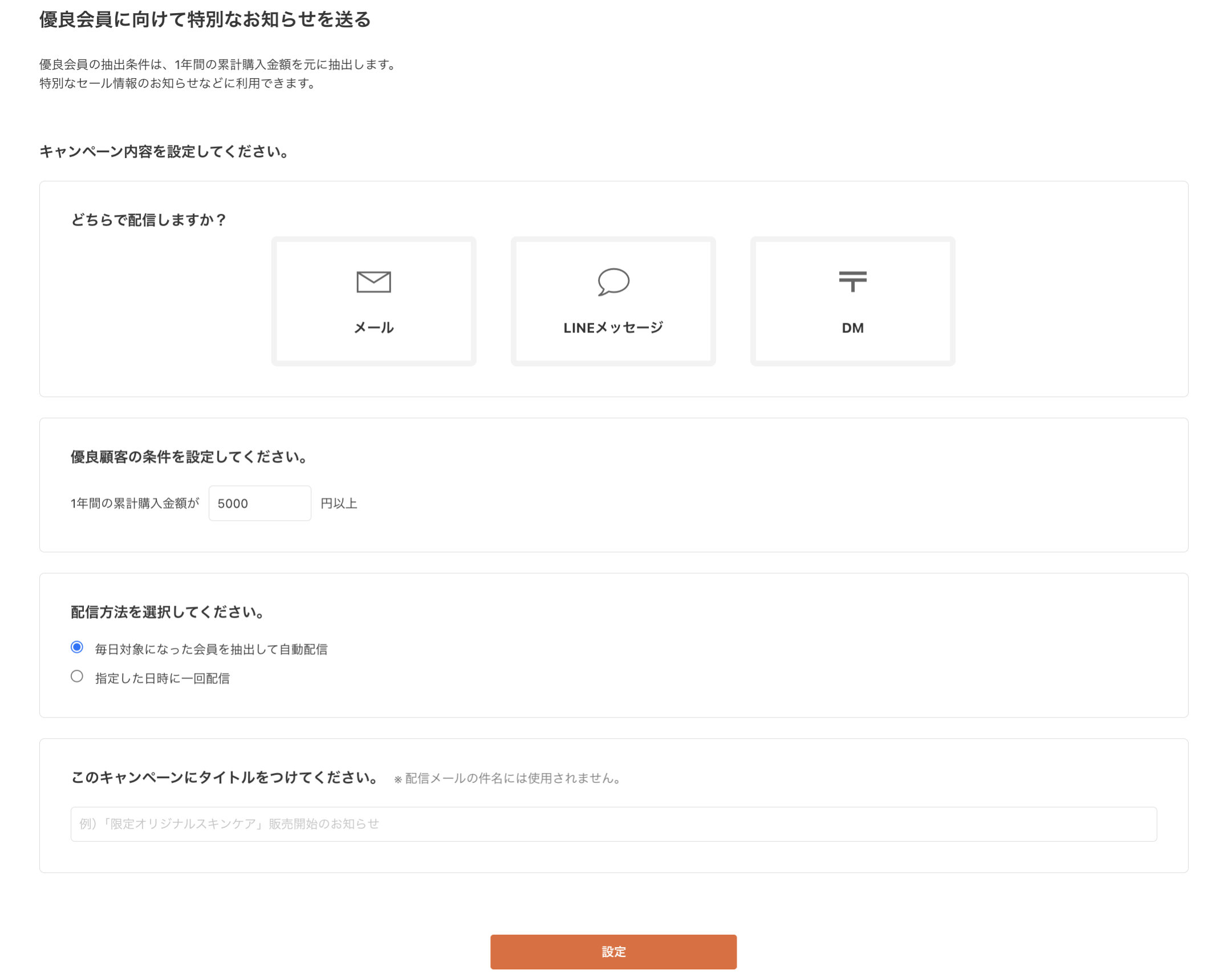The height and width of the screenshot is (978, 1232).
Task: Pick LINE messaging via chat bubble icon
Action: pos(612,281)
